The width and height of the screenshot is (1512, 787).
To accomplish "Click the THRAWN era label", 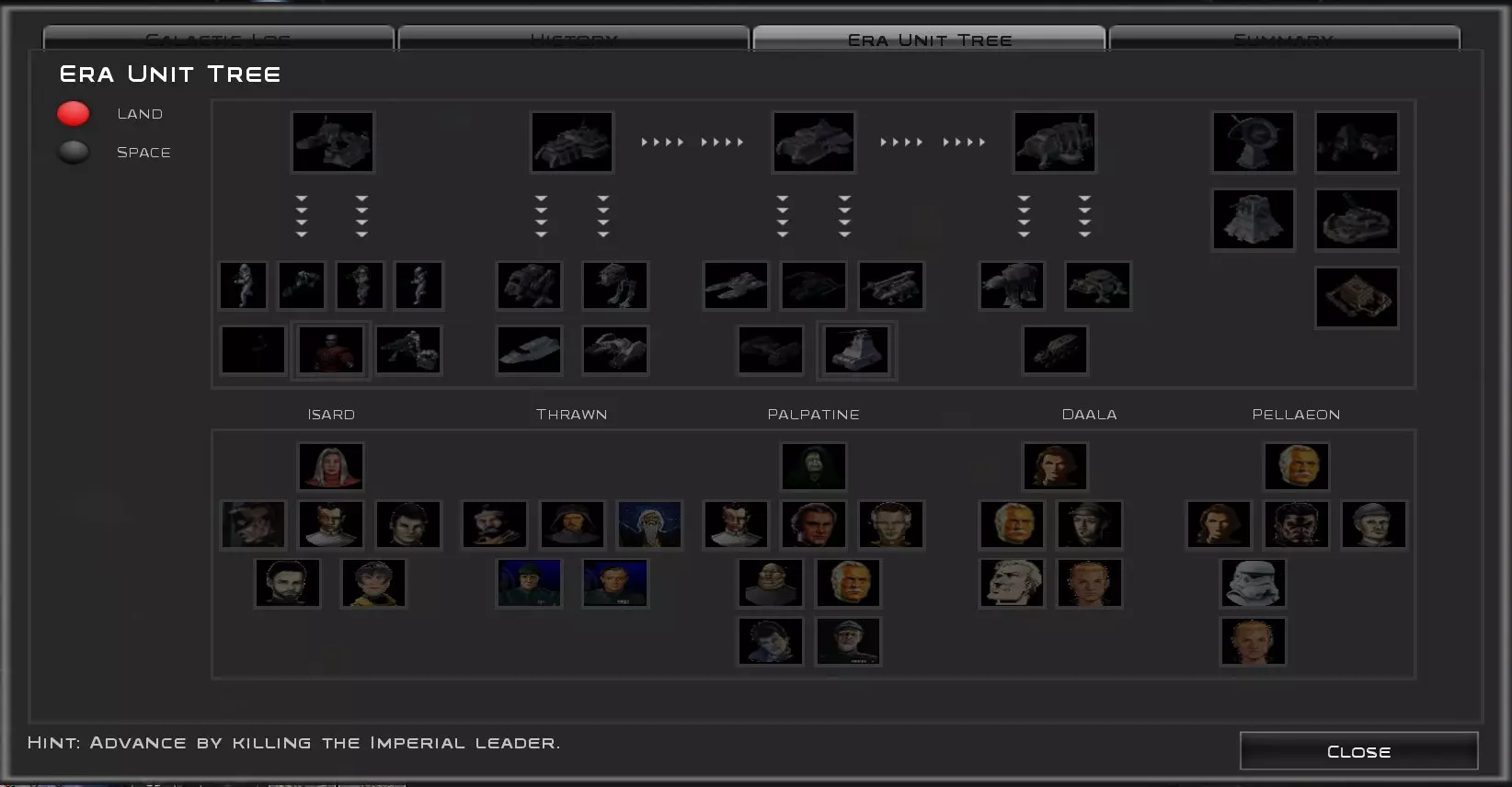I will click(x=572, y=415).
